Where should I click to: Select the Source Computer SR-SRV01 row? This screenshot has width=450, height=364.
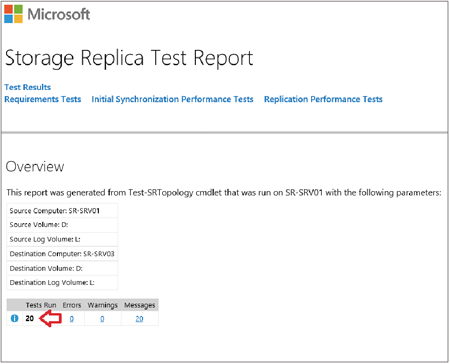(x=62, y=211)
